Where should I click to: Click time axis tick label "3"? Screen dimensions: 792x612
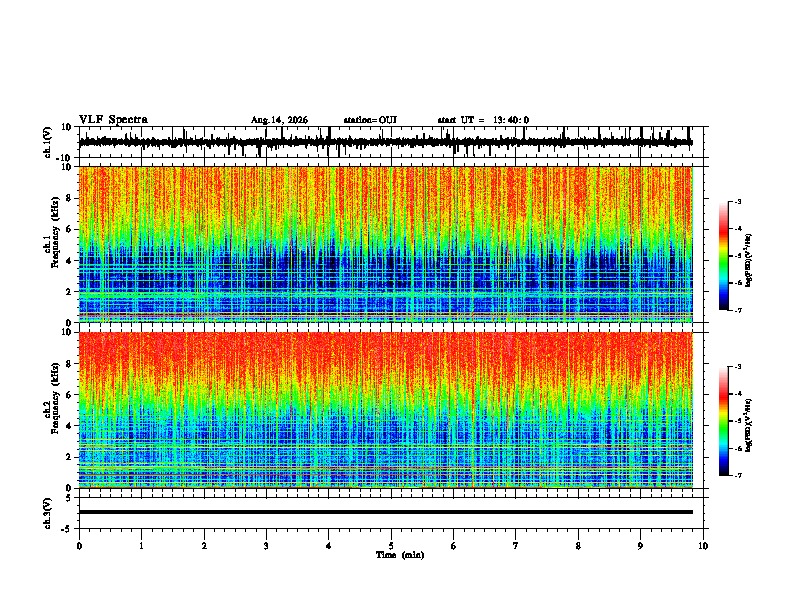click(266, 546)
